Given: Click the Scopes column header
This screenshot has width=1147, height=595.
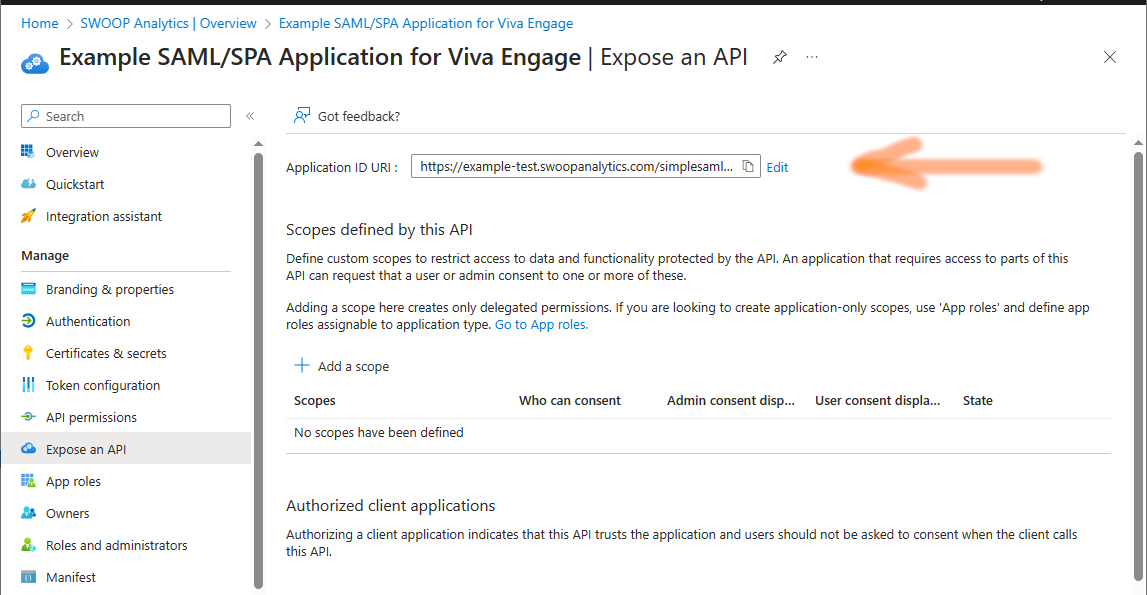Looking at the screenshot, I should [x=315, y=400].
